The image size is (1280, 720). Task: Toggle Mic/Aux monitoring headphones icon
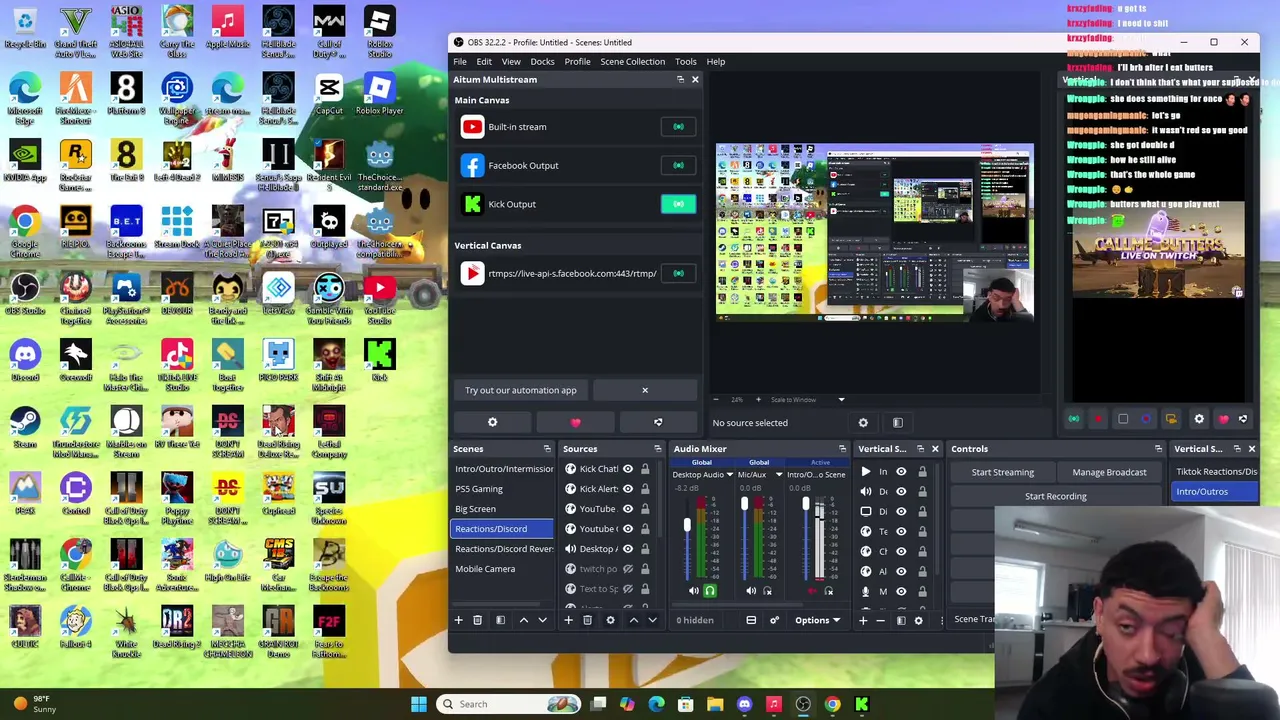click(767, 591)
